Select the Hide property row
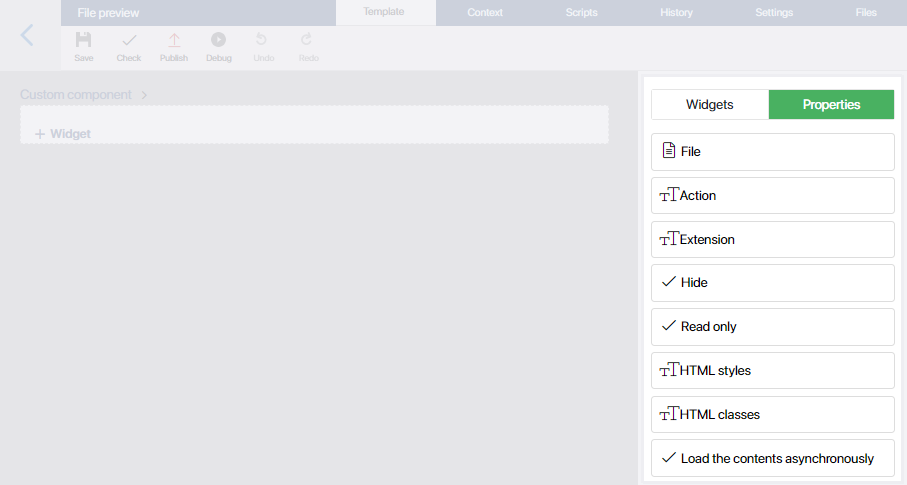This screenshot has width=907, height=485. [x=773, y=283]
